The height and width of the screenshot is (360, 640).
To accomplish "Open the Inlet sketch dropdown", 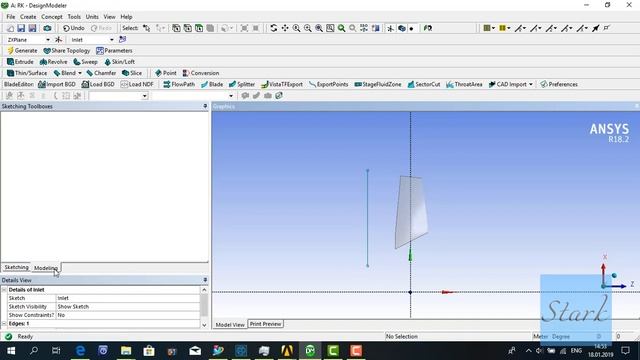I will tap(112, 40).
